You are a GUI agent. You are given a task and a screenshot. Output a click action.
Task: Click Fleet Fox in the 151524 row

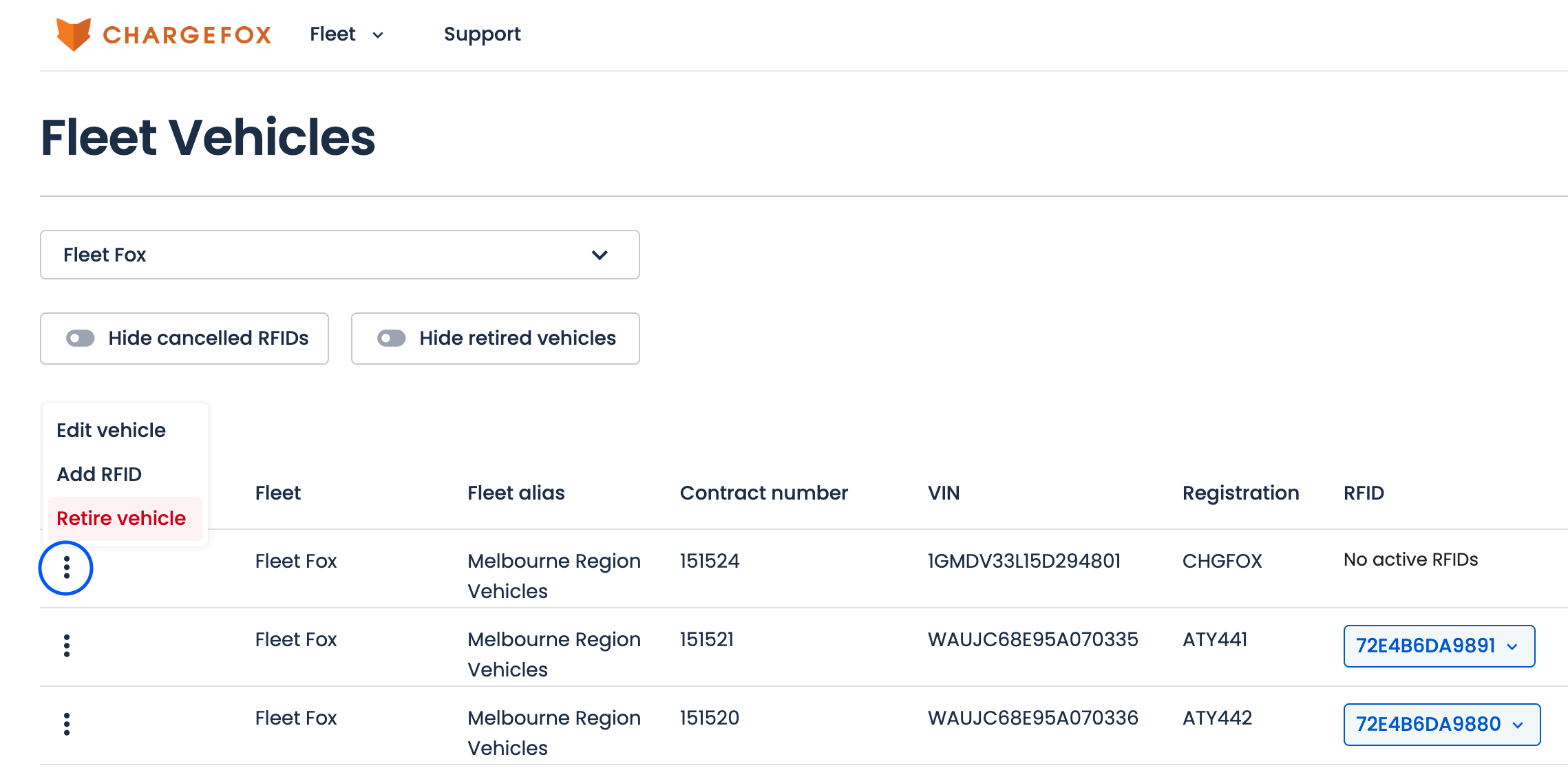click(296, 561)
